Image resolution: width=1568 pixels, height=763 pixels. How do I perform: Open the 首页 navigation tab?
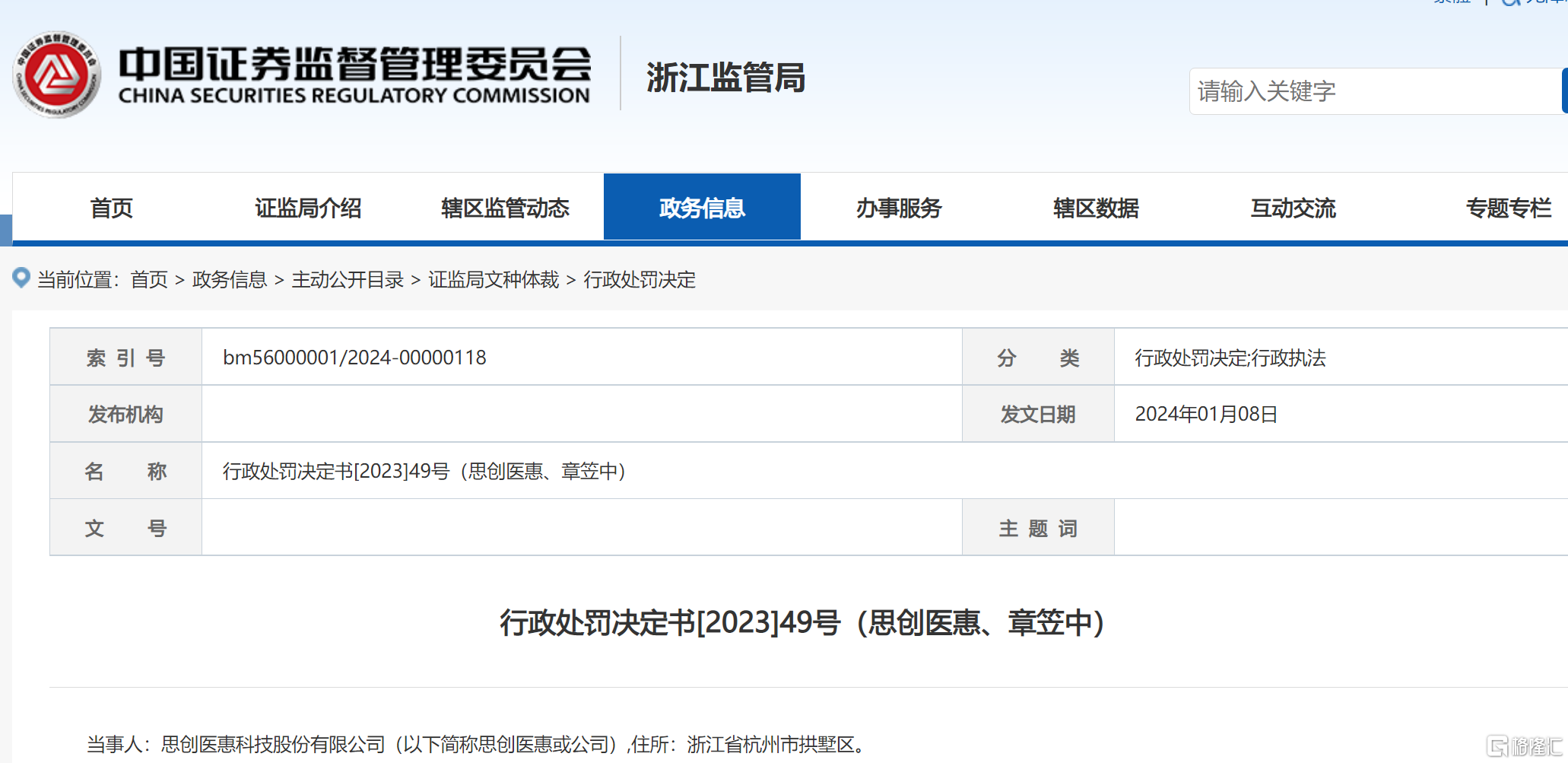111,208
